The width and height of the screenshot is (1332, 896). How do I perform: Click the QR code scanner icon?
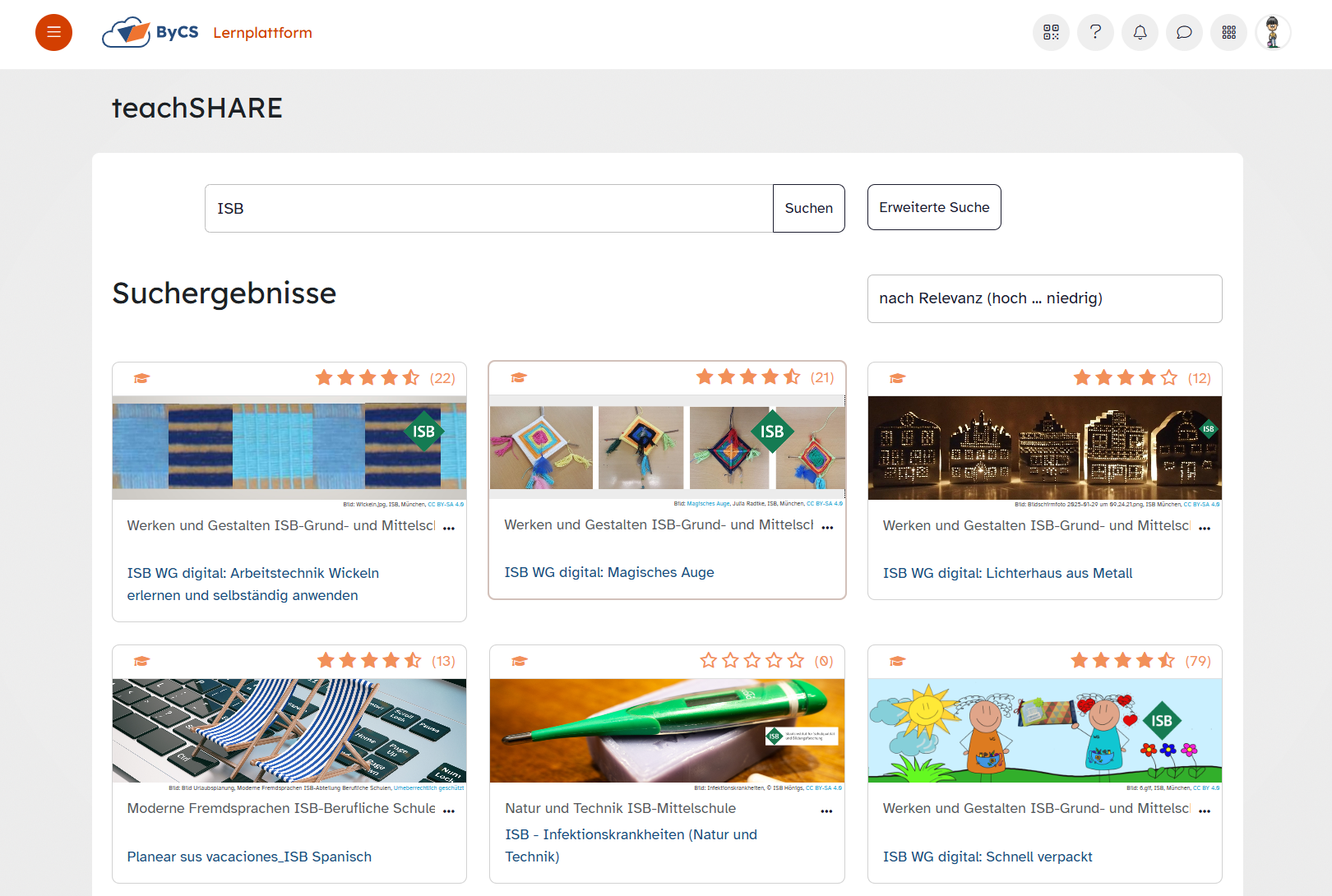tap(1051, 33)
